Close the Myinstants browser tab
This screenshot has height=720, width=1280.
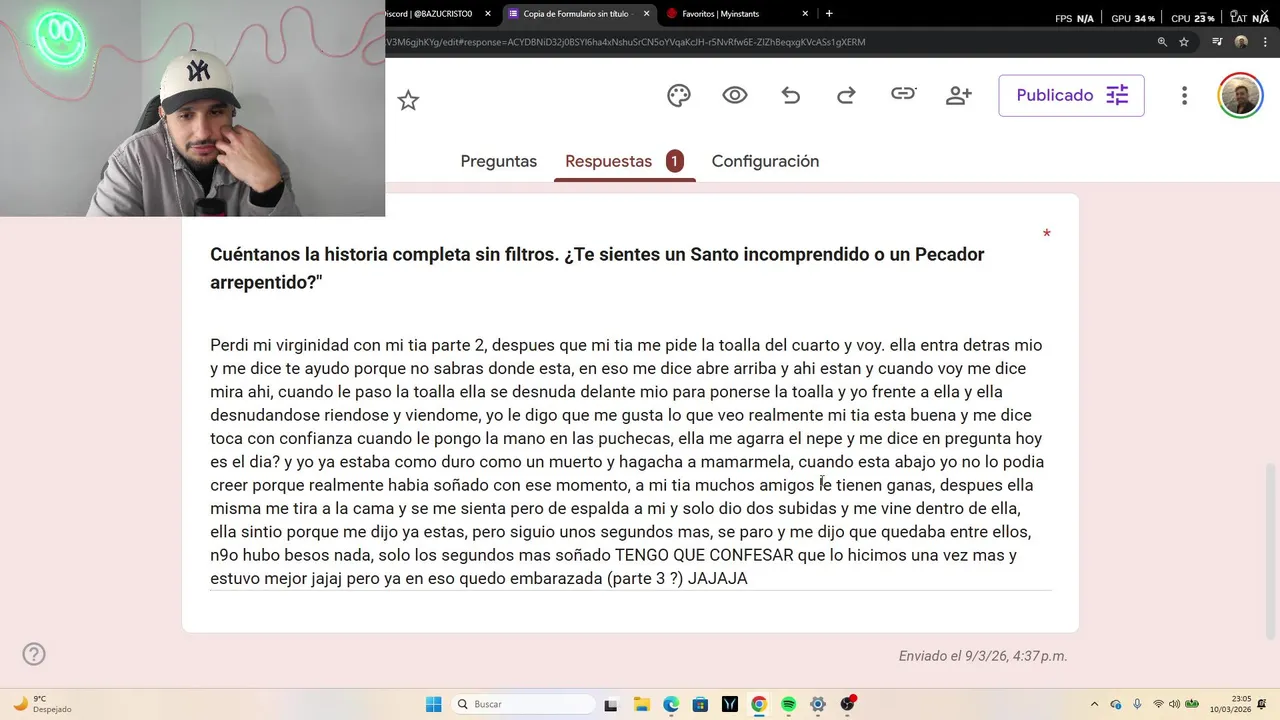[x=805, y=14]
